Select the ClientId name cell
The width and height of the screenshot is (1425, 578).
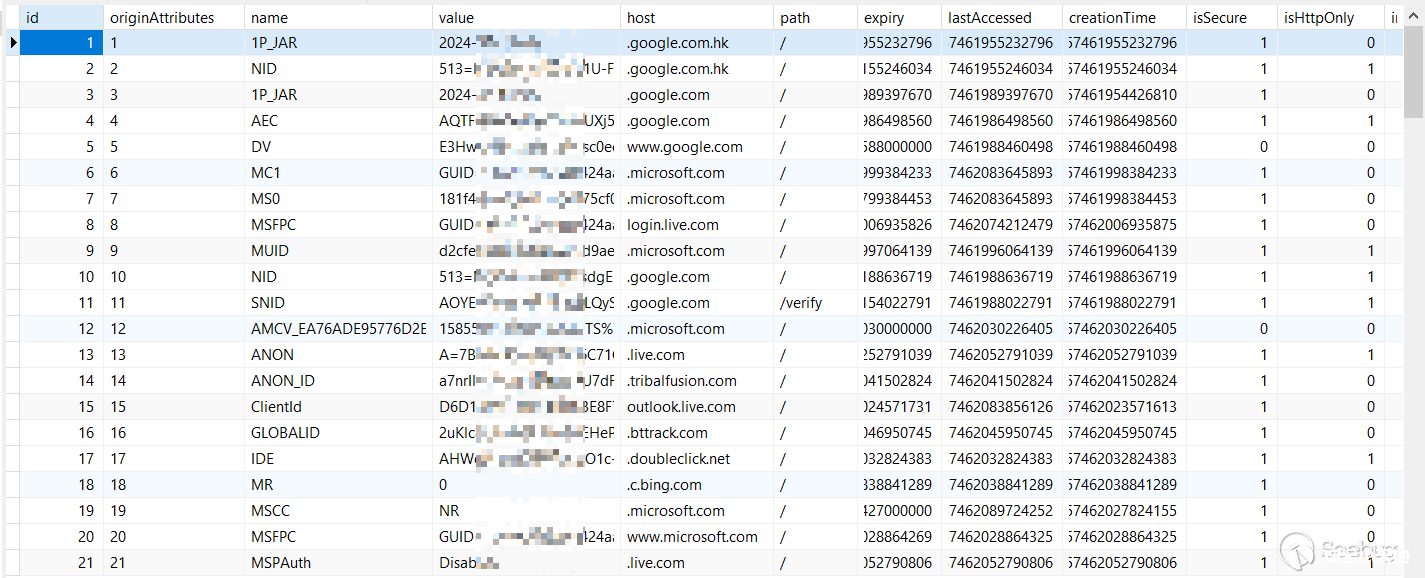(338, 407)
